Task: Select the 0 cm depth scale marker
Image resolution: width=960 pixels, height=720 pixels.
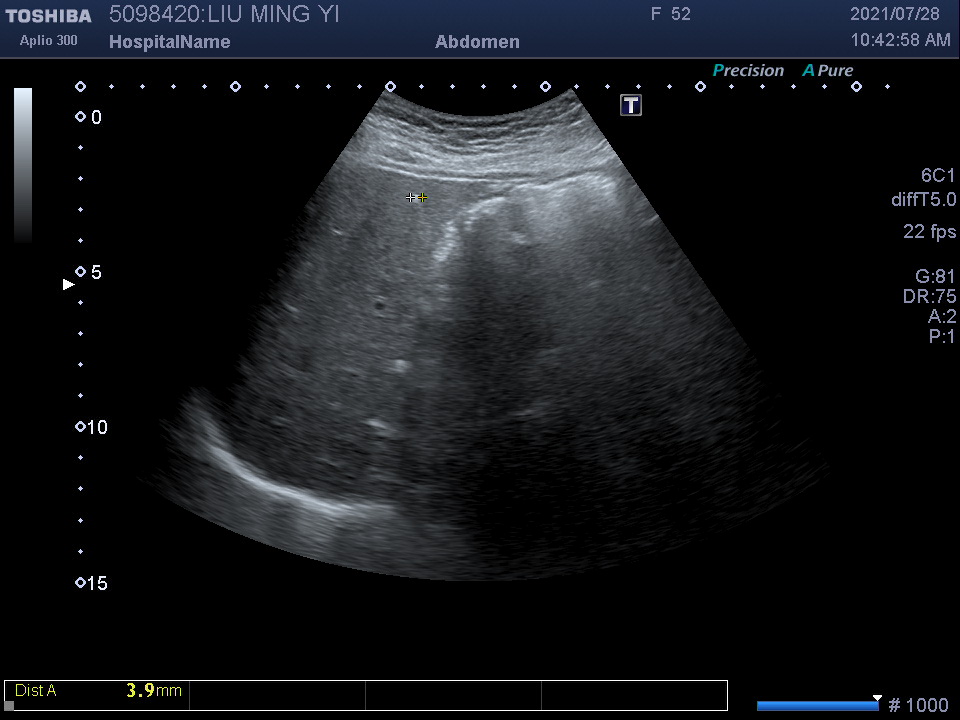Action: (81, 117)
